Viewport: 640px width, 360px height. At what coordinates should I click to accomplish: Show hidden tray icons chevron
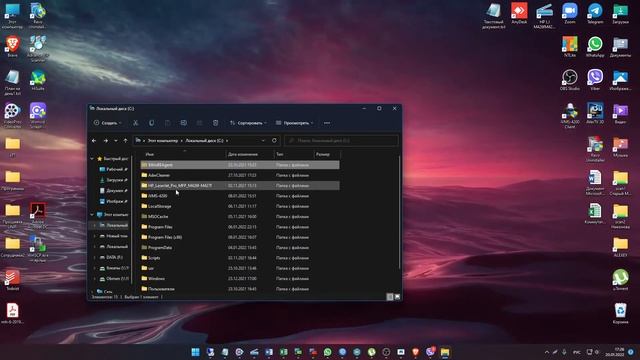tap(547, 352)
